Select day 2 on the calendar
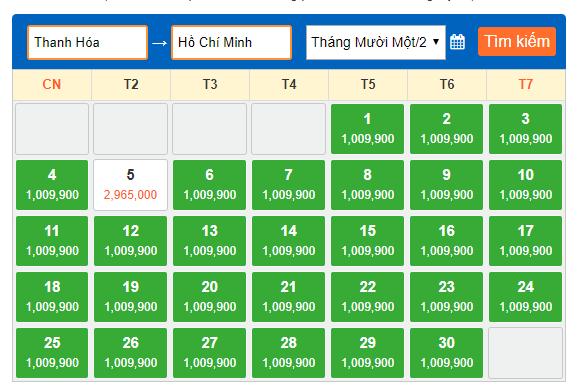Viewport: 577px width, 391px height. pos(446,129)
